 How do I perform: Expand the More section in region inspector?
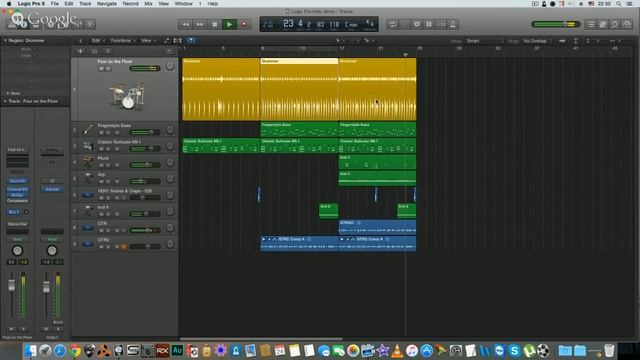pyautogui.click(x=7, y=93)
